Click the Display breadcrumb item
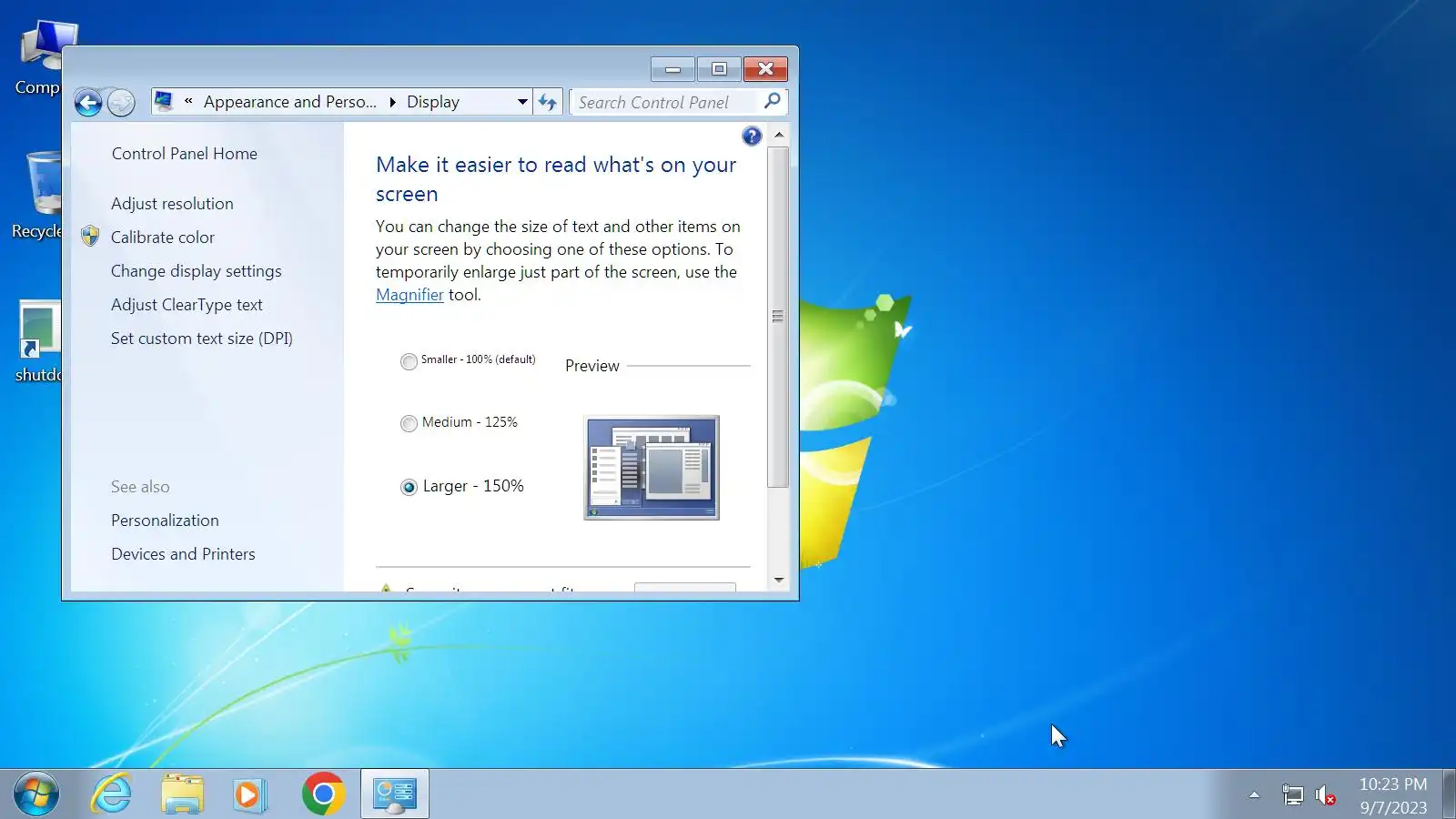 [x=433, y=102]
